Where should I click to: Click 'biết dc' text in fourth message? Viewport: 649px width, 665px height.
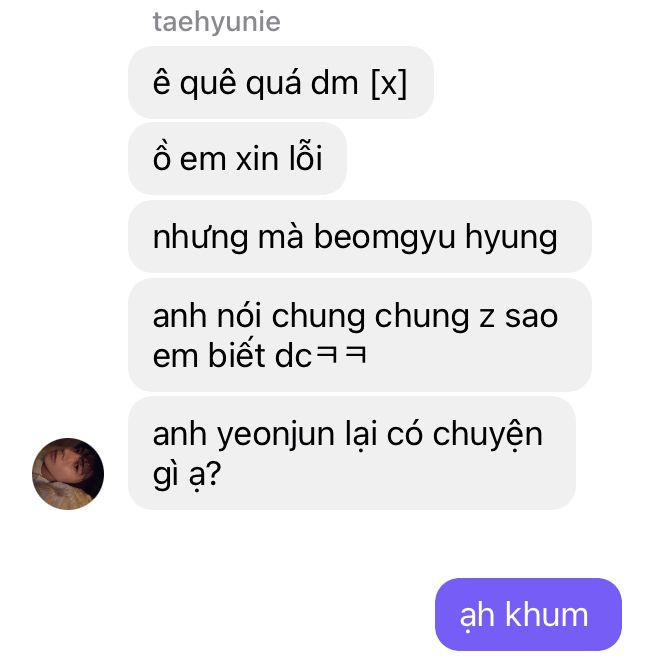[x=260, y=355]
